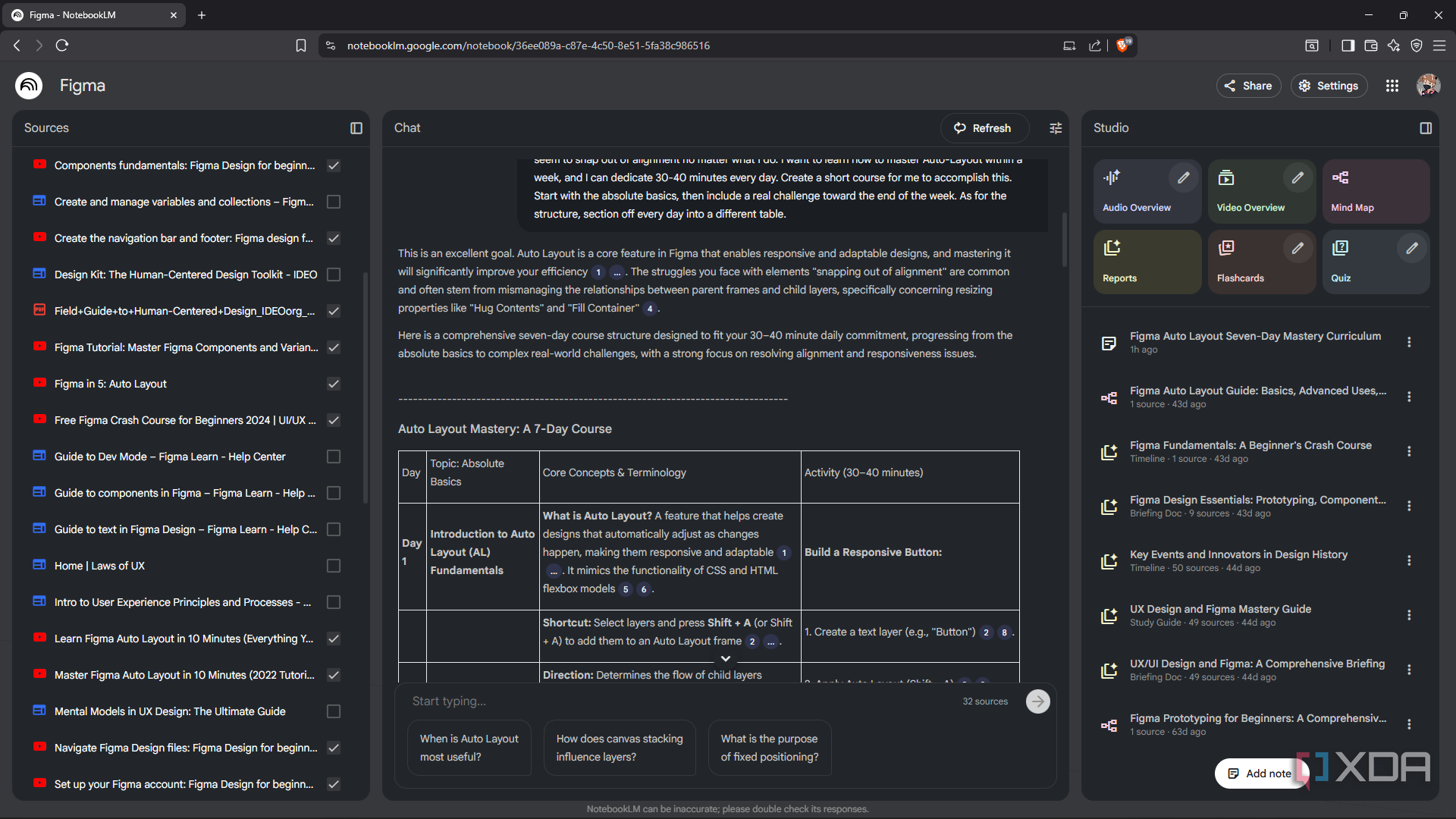Screen dimensions: 1456x819
Task: Check Create and manage variables source
Action: point(334,202)
